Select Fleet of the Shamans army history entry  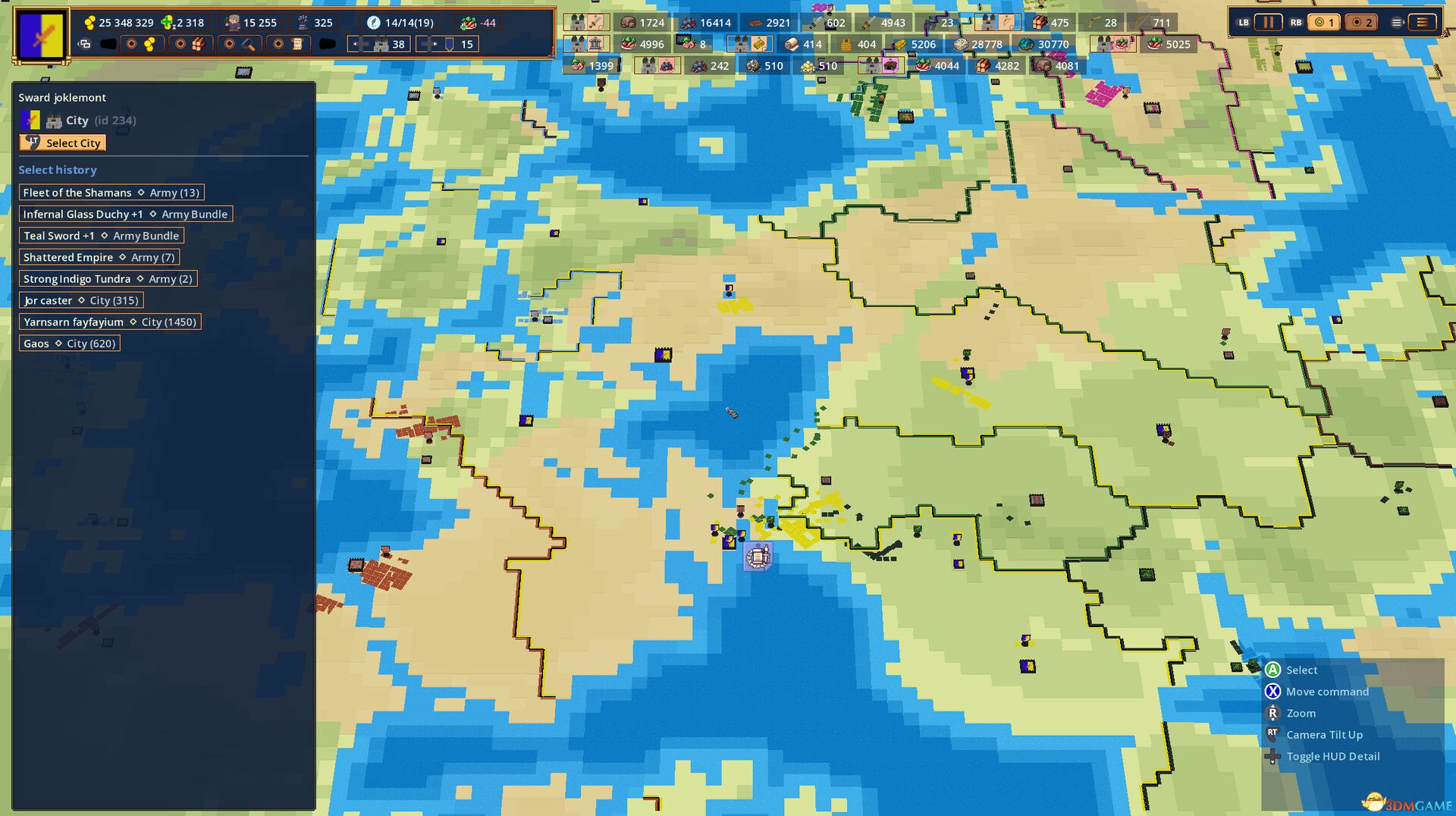(111, 193)
